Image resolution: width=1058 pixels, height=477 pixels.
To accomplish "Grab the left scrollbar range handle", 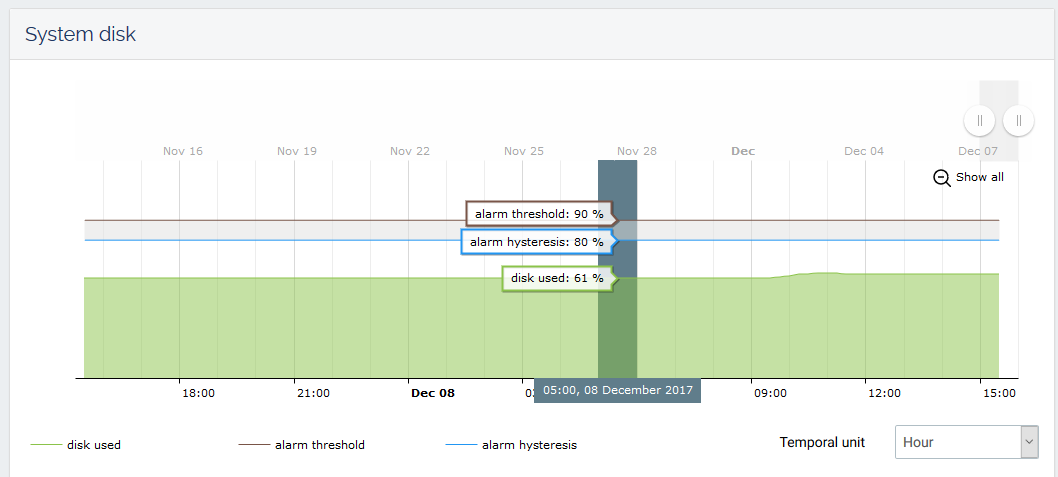I will [x=979, y=121].
